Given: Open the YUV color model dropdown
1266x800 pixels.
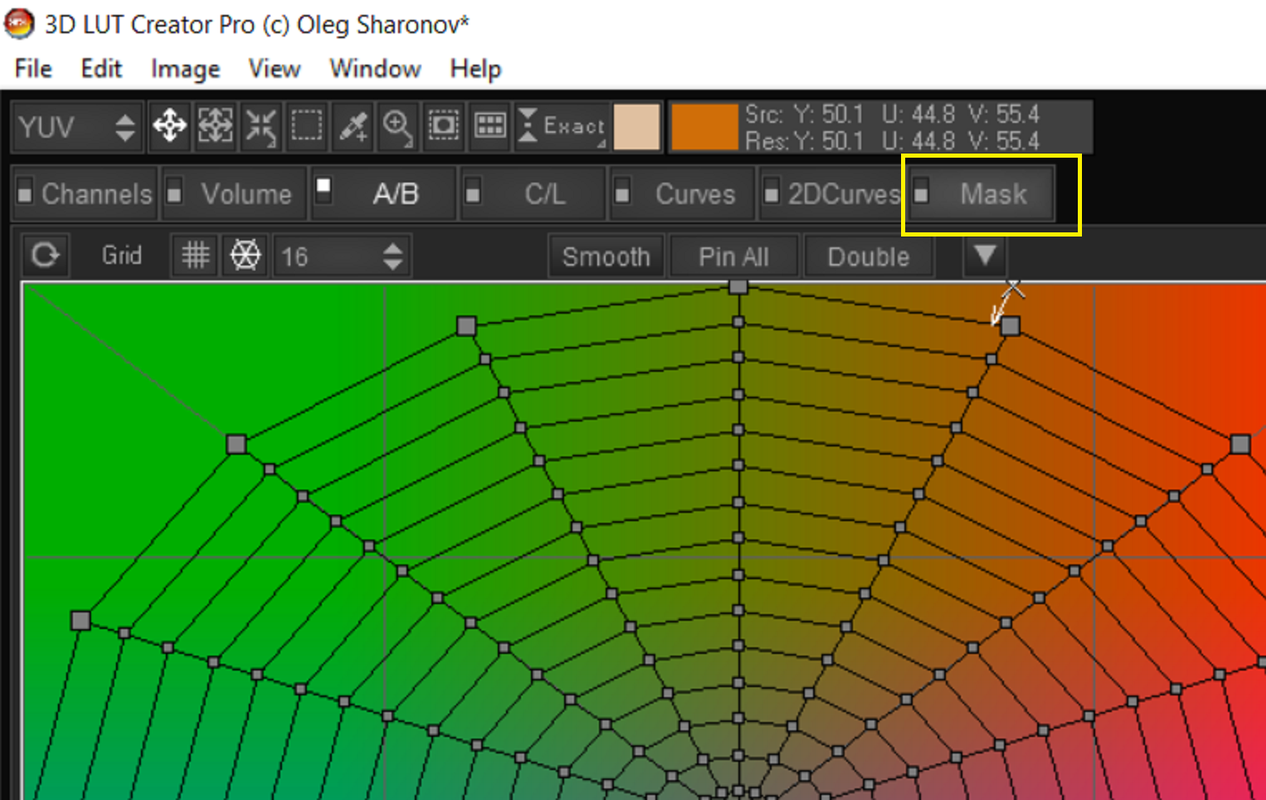Looking at the screenshot, I should coord(78,126).
